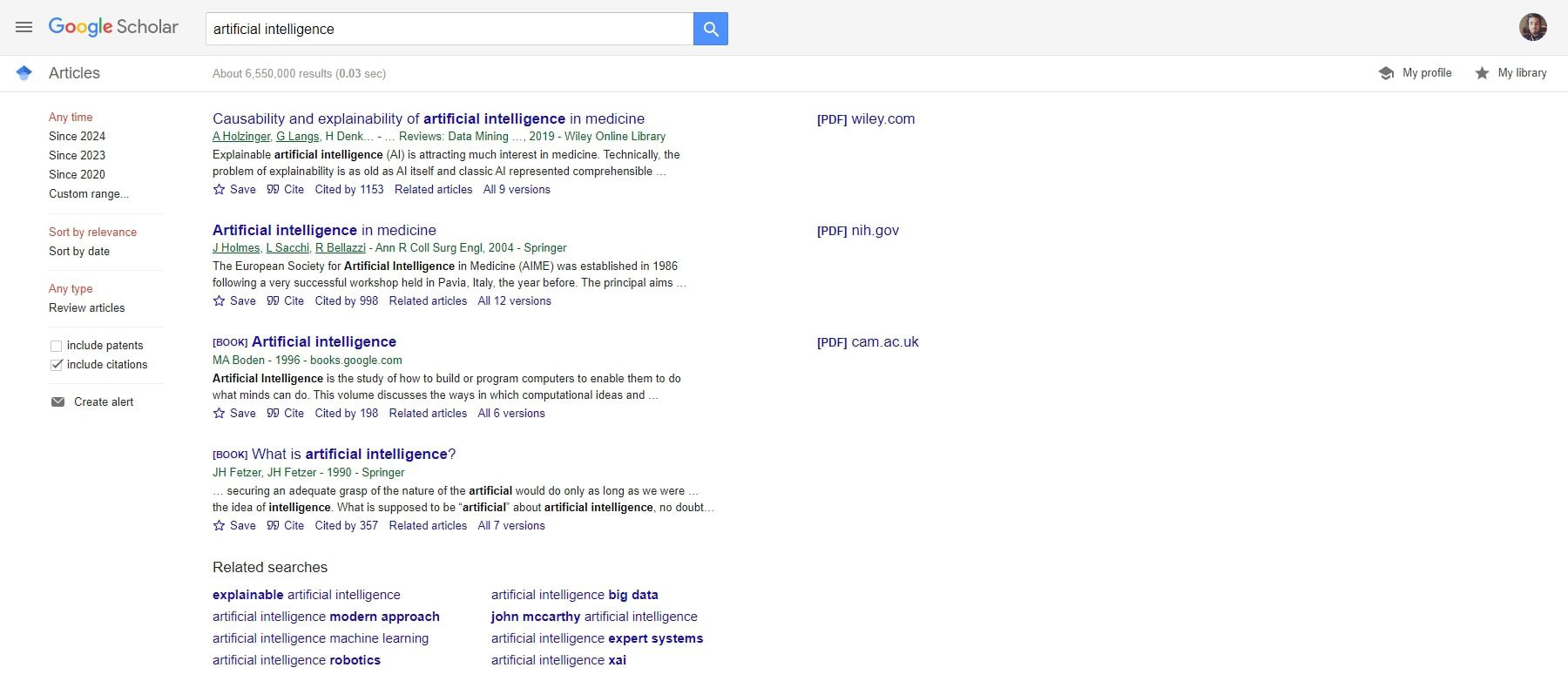Click the My library star icon
The image size is (1568, 688).
[1482, 73]
